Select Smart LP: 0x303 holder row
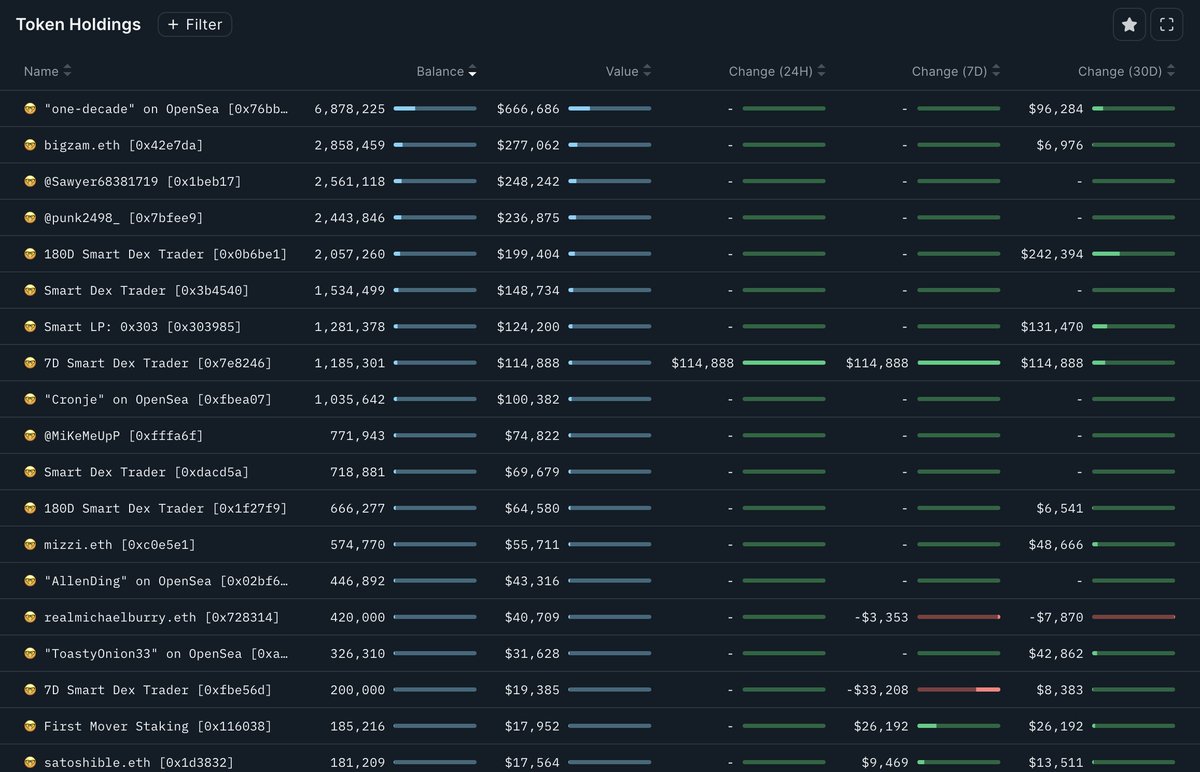The image size is (1200, 772). click(x=142, y=327)
